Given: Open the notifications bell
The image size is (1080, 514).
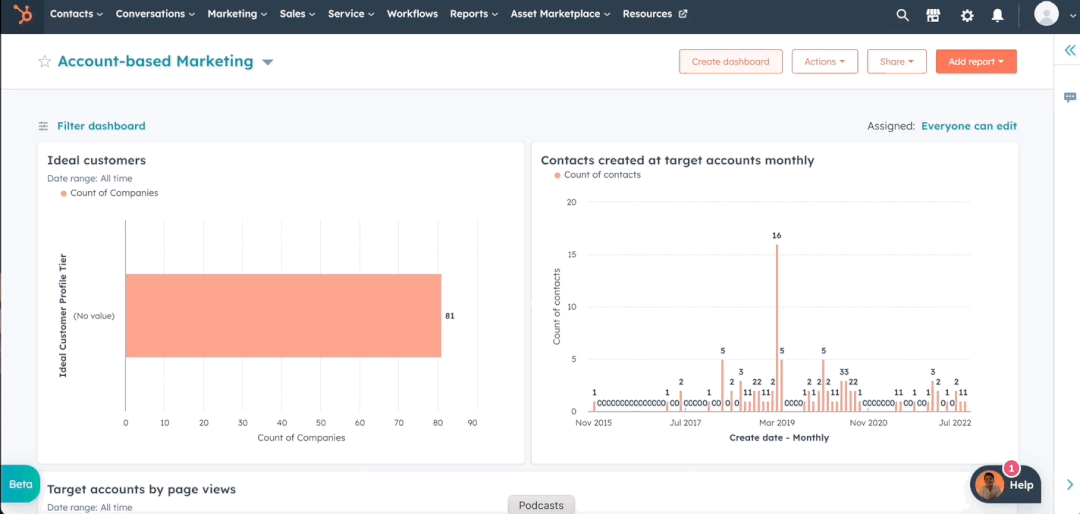Looking at the screenshot, I should point(997,15).
